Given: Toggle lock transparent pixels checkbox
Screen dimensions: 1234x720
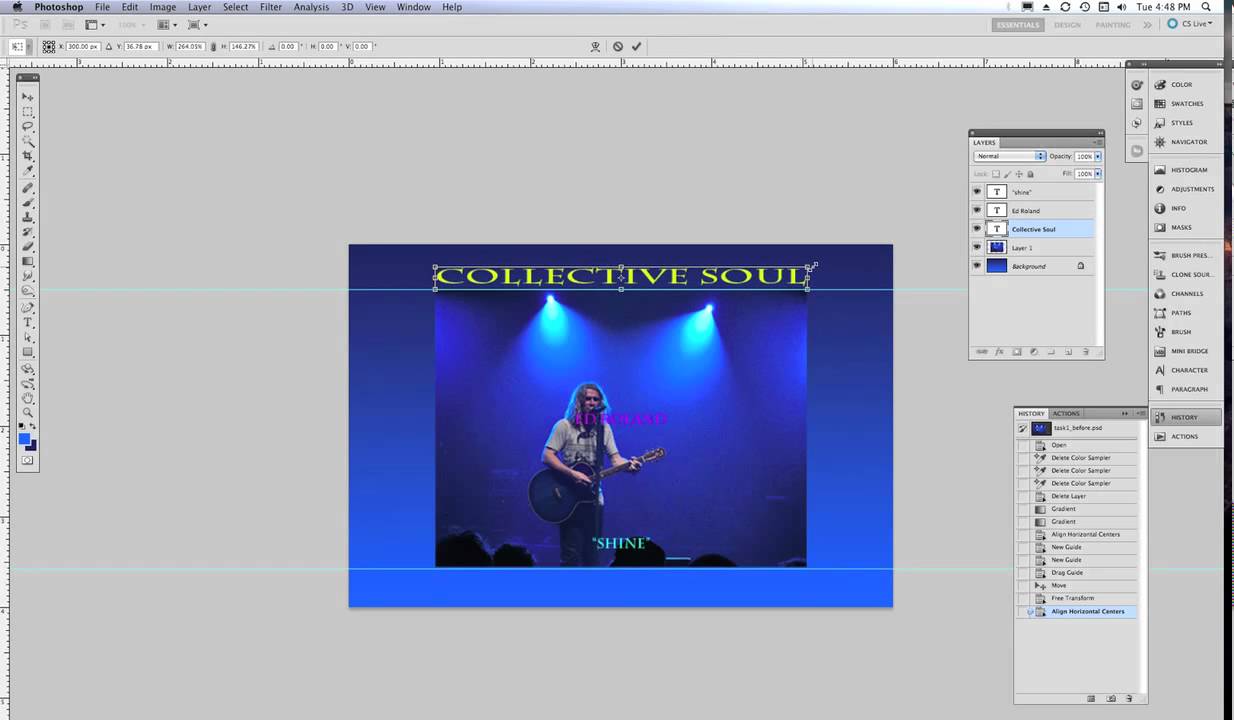Looking at the screenshot, I should 996,174.
